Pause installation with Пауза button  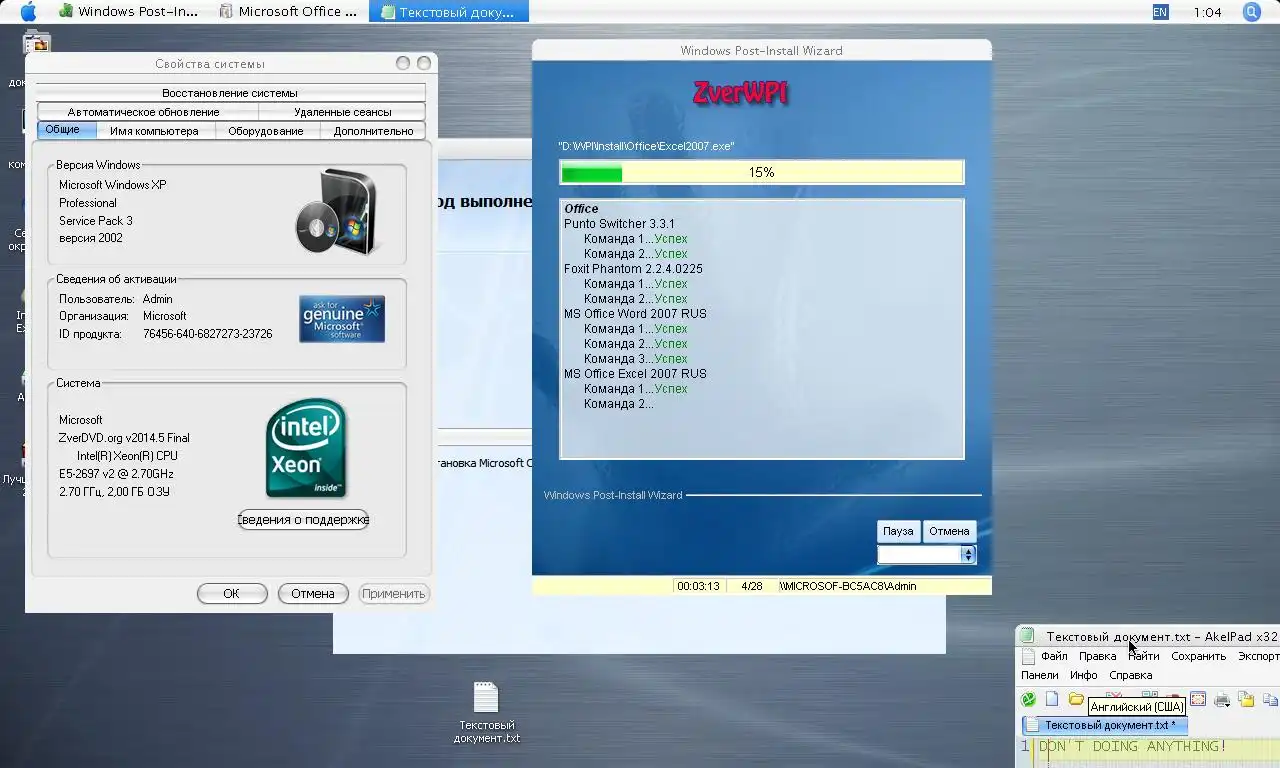click(x=898, y=531)
